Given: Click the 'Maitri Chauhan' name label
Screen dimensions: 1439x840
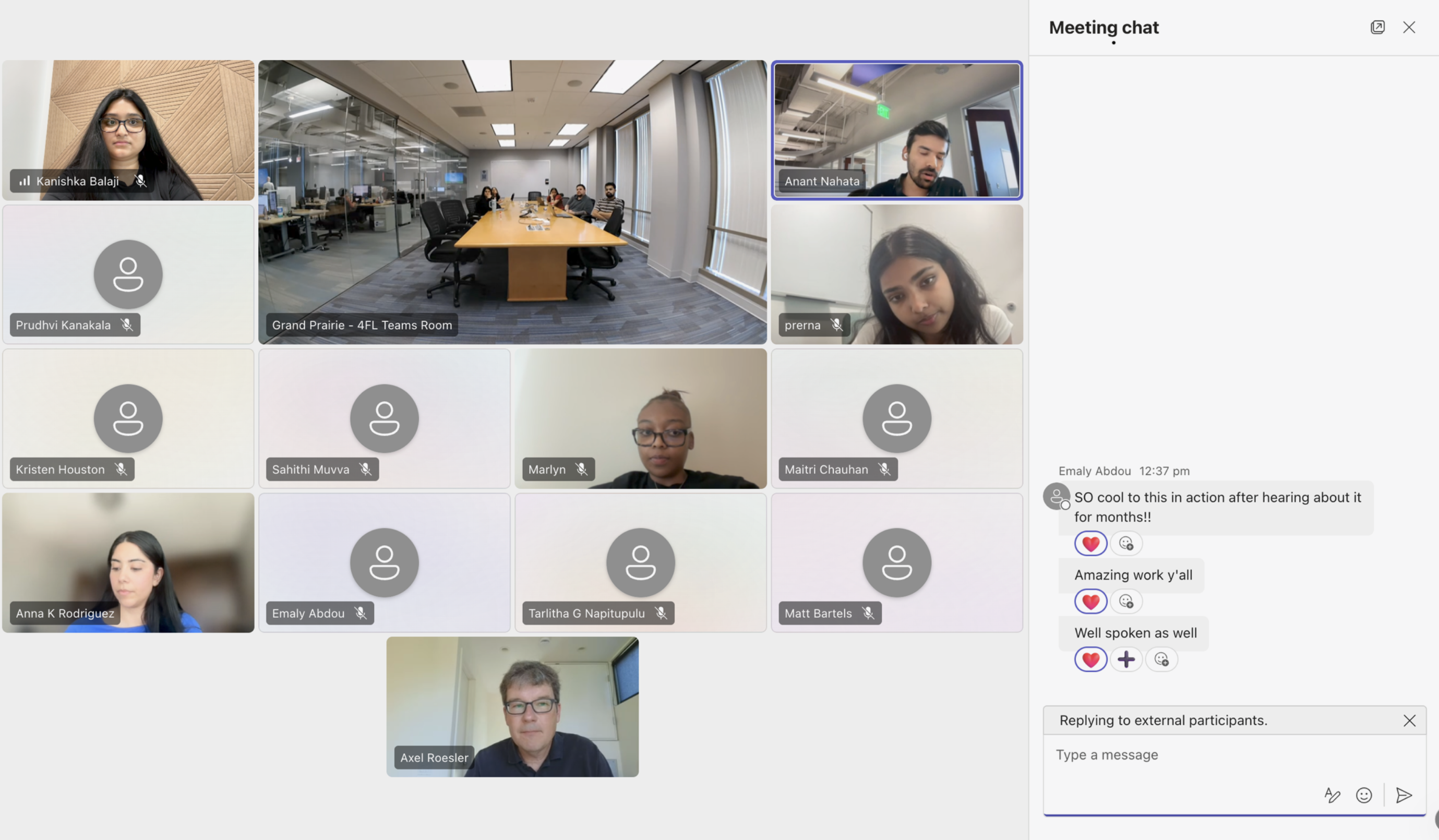Looking at the screenshot, I should point(826,469).
